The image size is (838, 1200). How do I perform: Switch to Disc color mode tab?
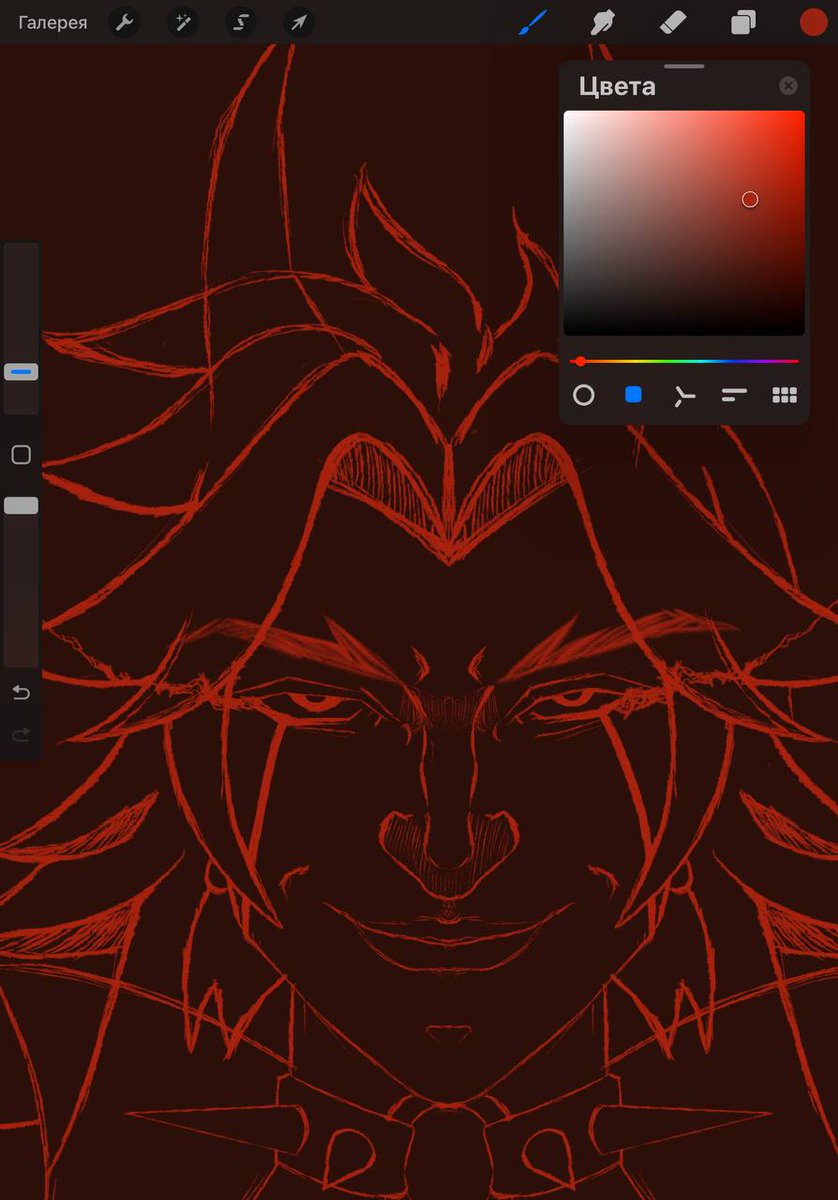[x=583, y=395]
